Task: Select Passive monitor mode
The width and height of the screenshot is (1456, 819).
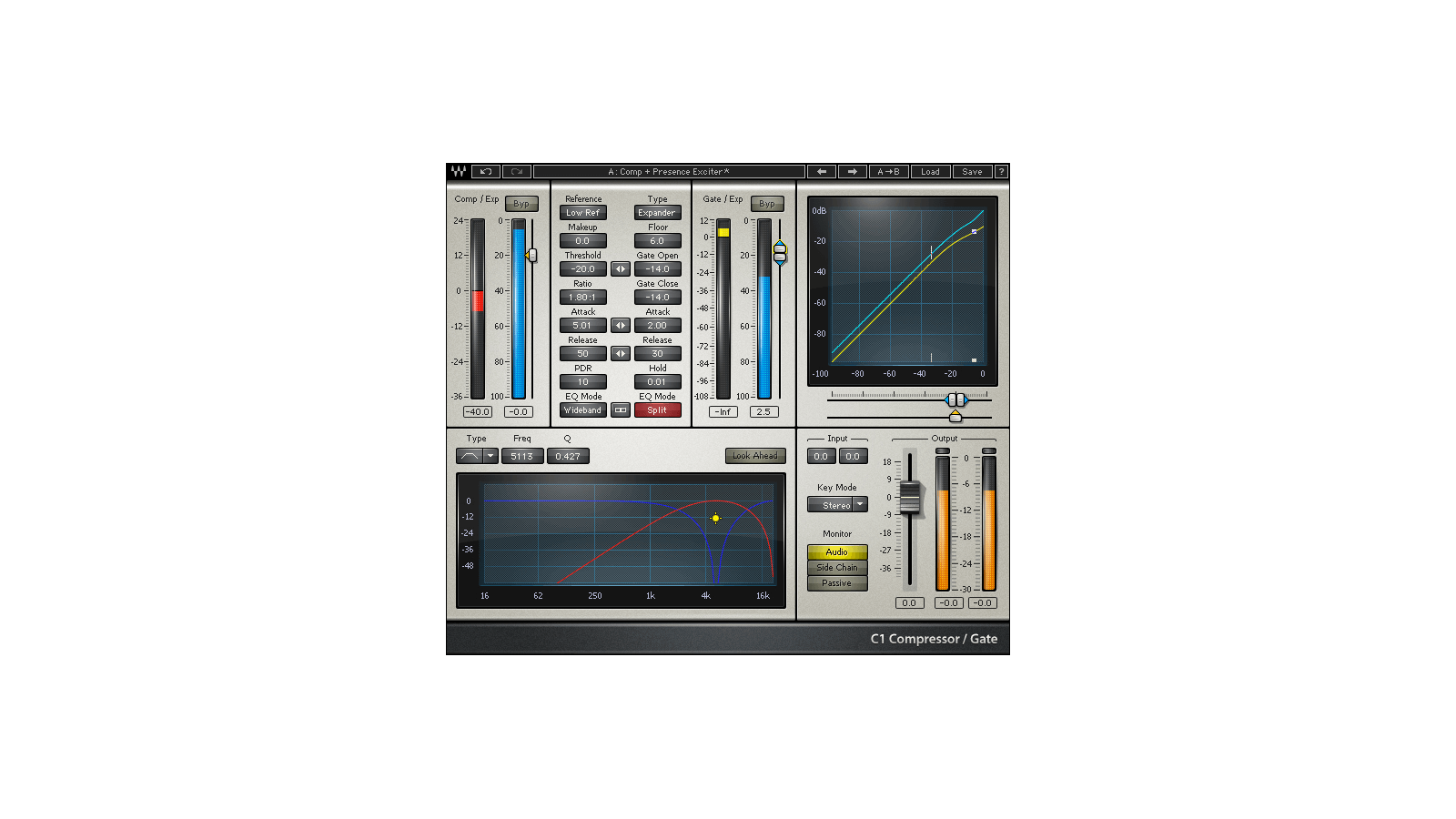Action: pos(837,583)
